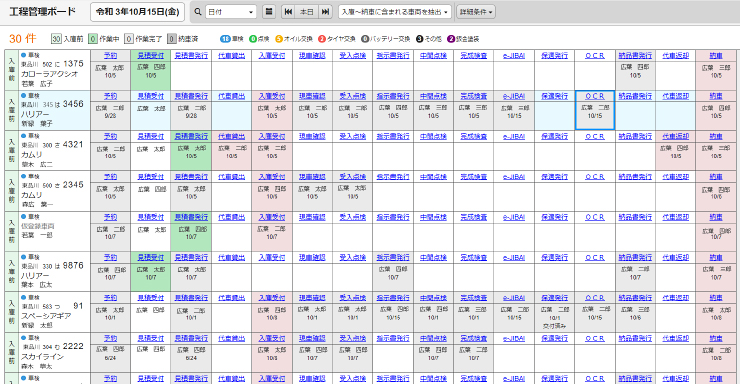
Task: Open 納車 link for vehicle 1375
Action: [716, 55]
